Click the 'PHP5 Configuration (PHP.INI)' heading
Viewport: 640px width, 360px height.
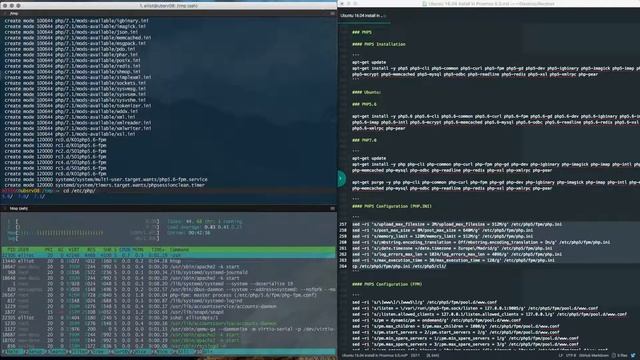coord(392,206)
